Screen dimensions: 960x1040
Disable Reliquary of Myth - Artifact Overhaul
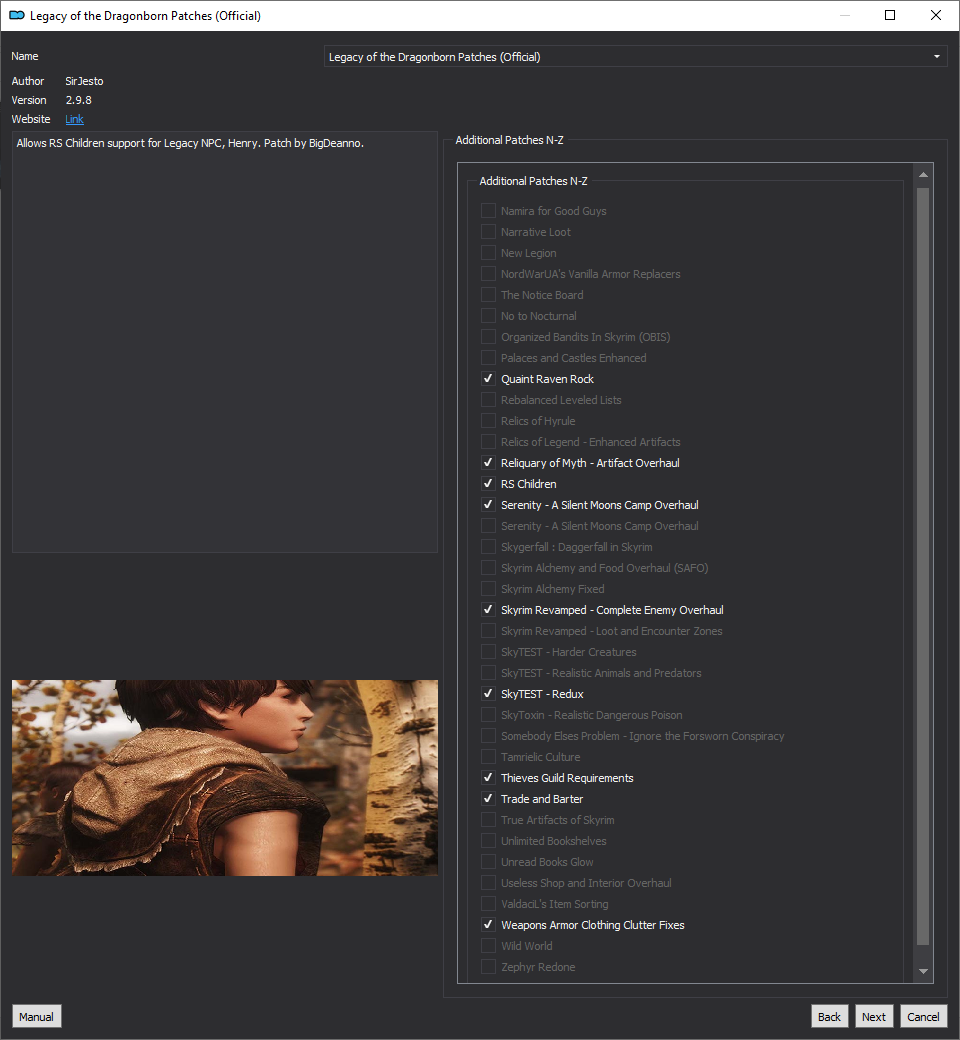488,463
